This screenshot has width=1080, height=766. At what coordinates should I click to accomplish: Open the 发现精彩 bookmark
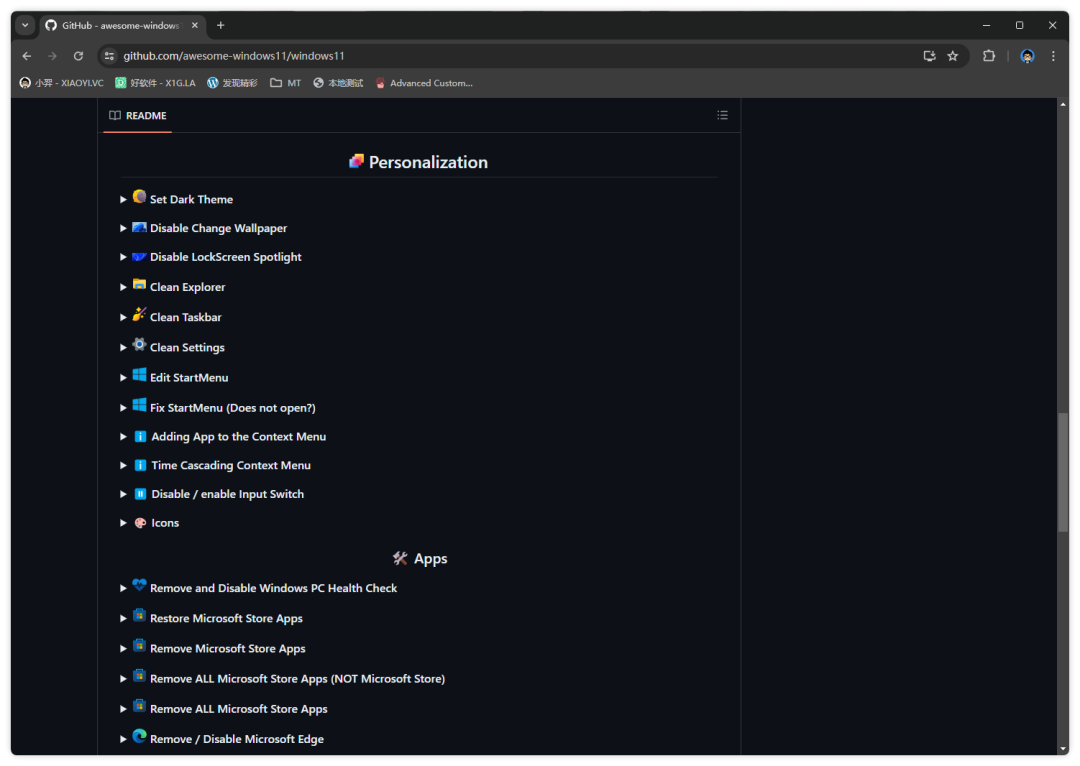(x=232, y=83)
